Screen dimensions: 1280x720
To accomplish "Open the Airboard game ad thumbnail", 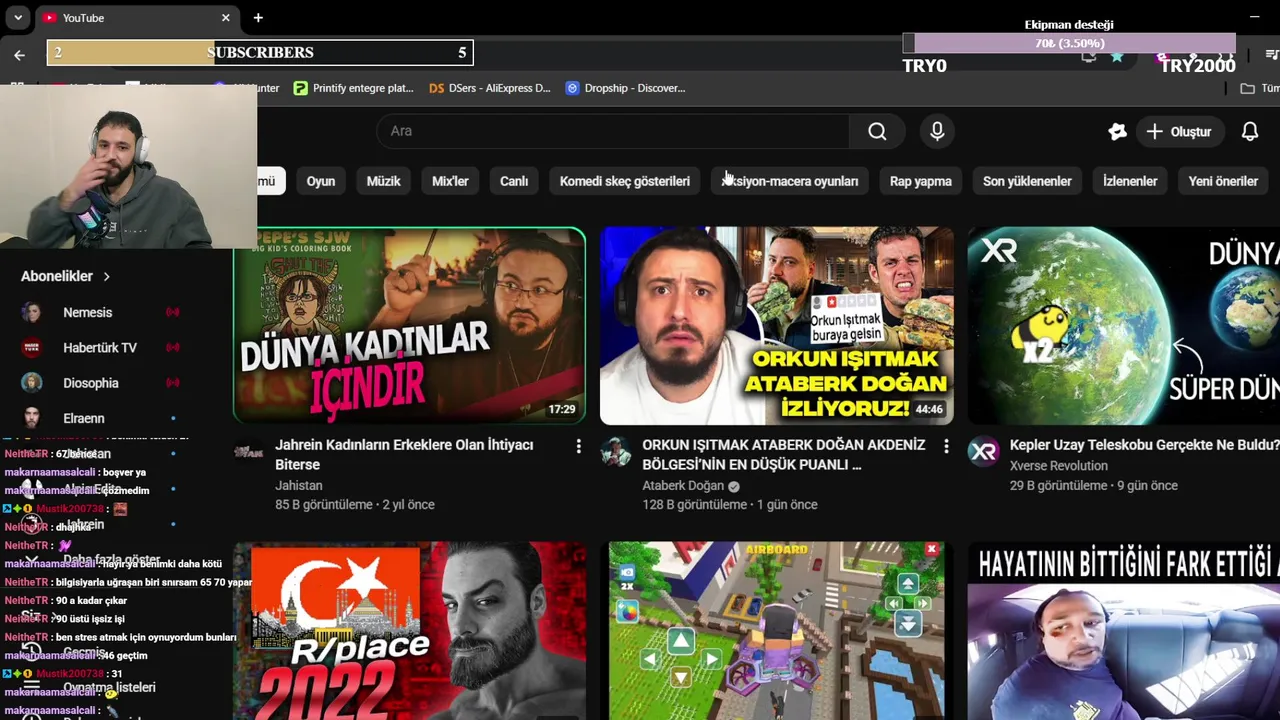I will [777, 631].
